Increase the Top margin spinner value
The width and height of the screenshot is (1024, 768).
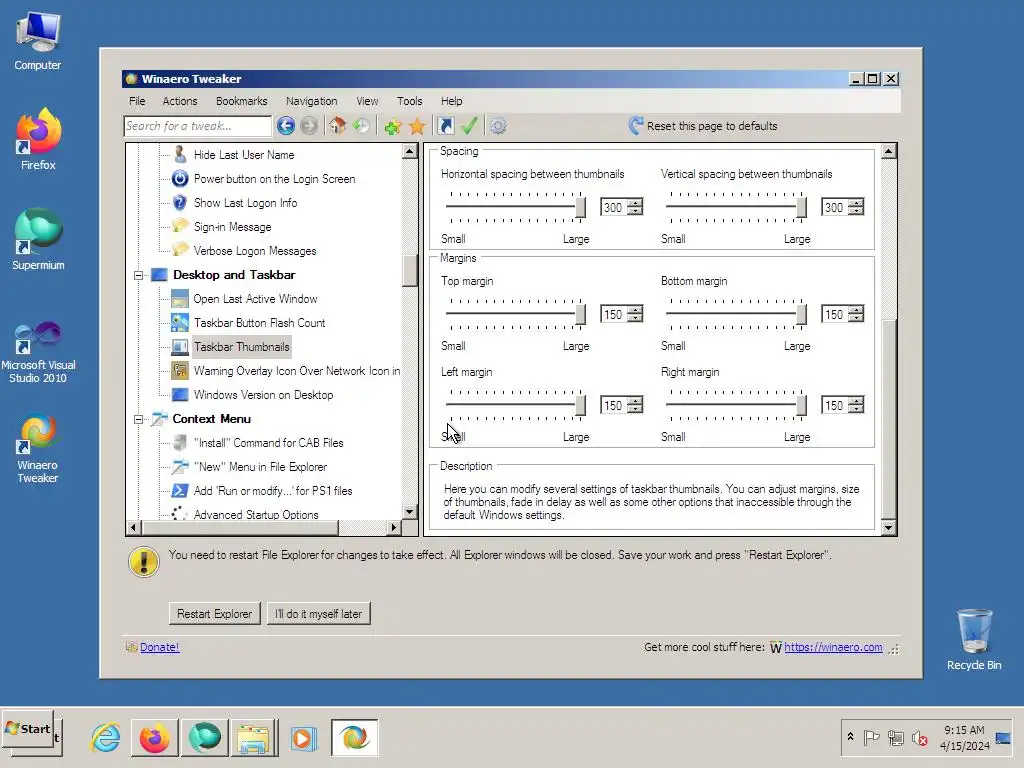635,310
